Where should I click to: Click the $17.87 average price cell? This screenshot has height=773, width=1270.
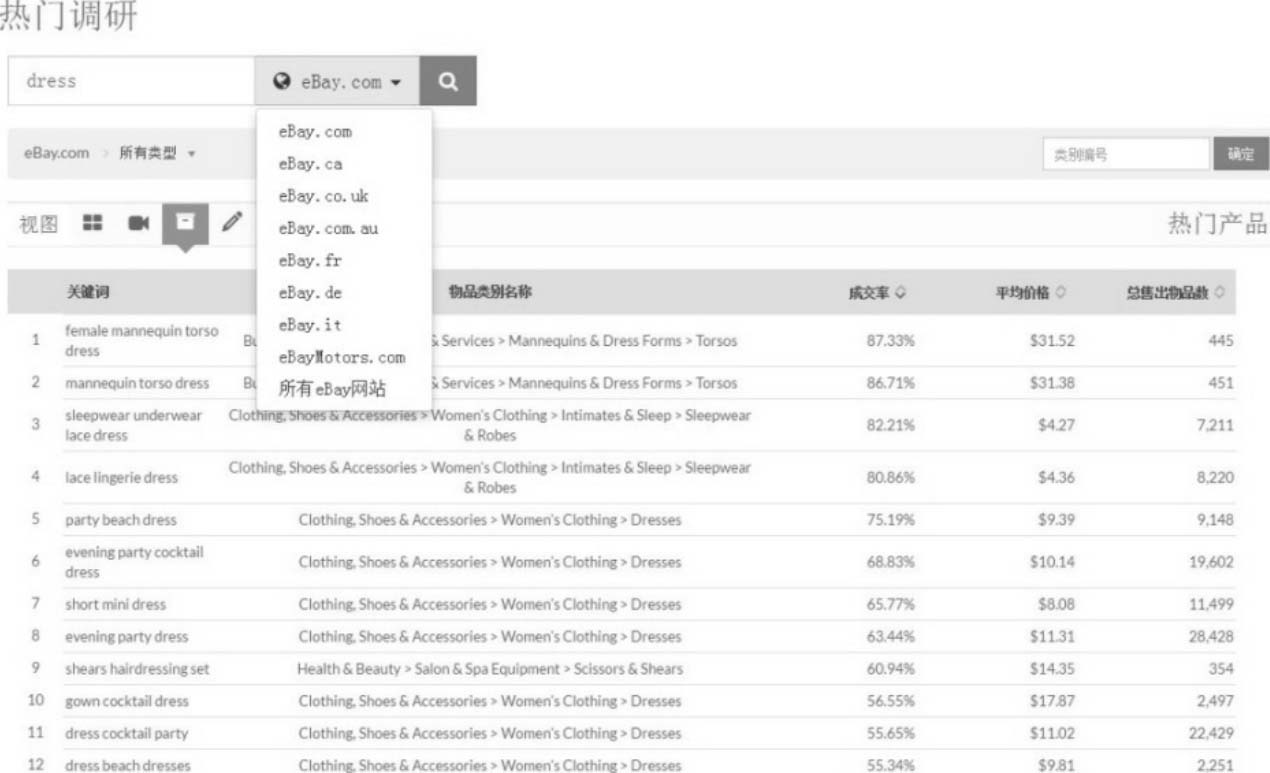[1052, 701]
